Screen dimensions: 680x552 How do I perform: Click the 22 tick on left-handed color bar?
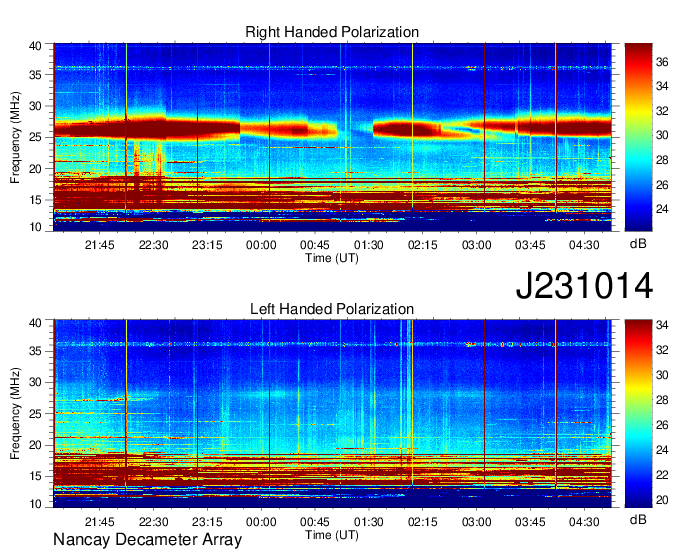coord(662,475)
